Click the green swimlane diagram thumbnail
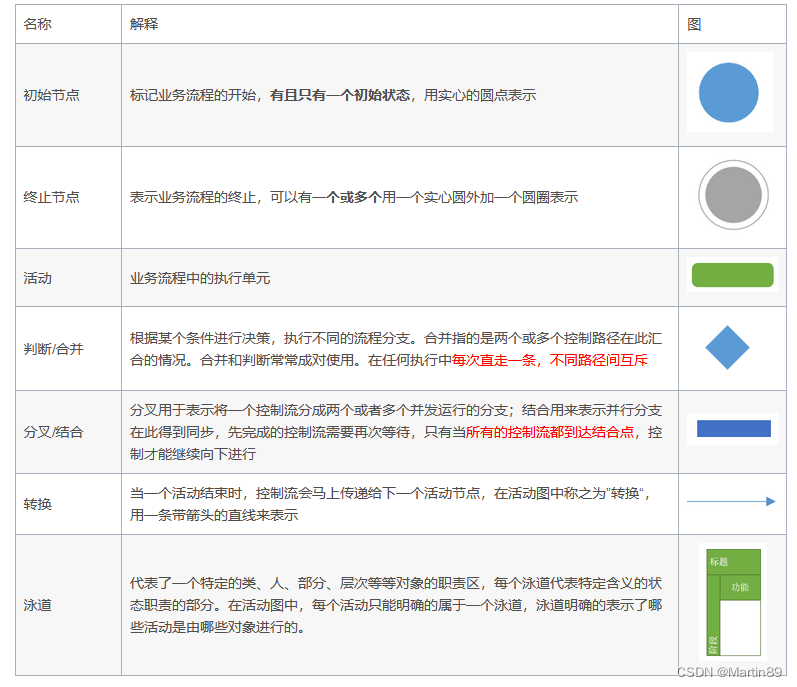This screenshot has height=687, width=797. point(733,602)
